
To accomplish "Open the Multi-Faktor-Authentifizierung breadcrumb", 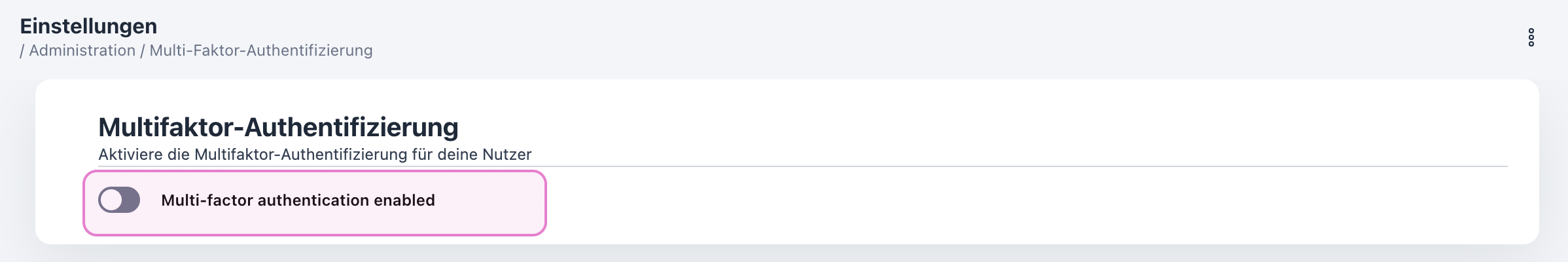I will [260, 50].
